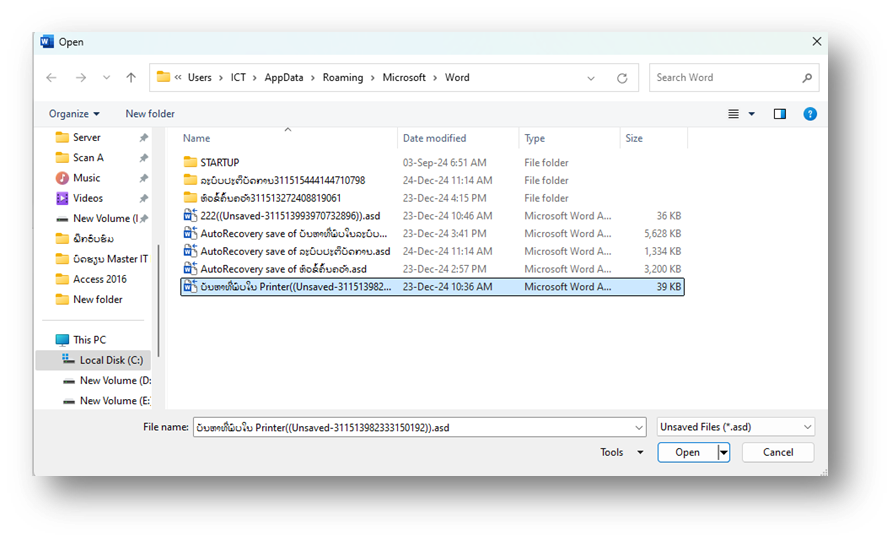This screenshot has height=541, width=893.
Task: Click the File name input field
Action: tap(420, 427)
